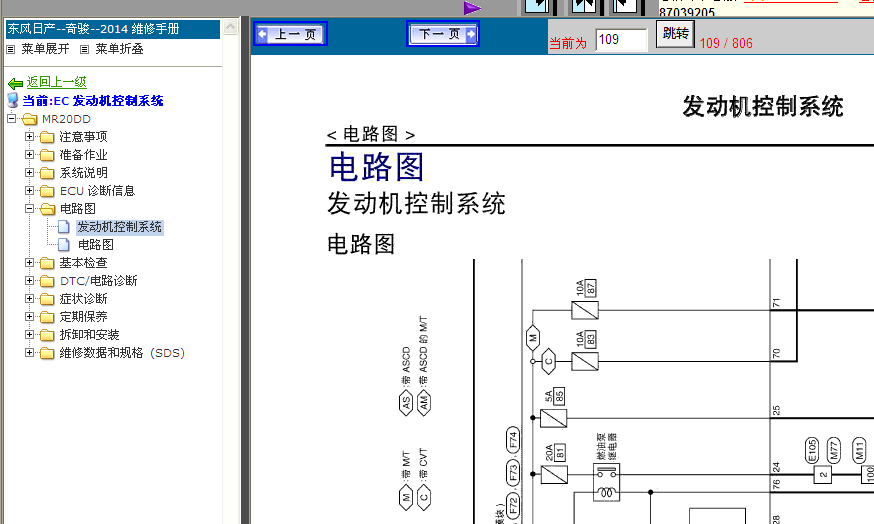Click the 拆卸和安装 folder icon

click(x=47, y=335)
